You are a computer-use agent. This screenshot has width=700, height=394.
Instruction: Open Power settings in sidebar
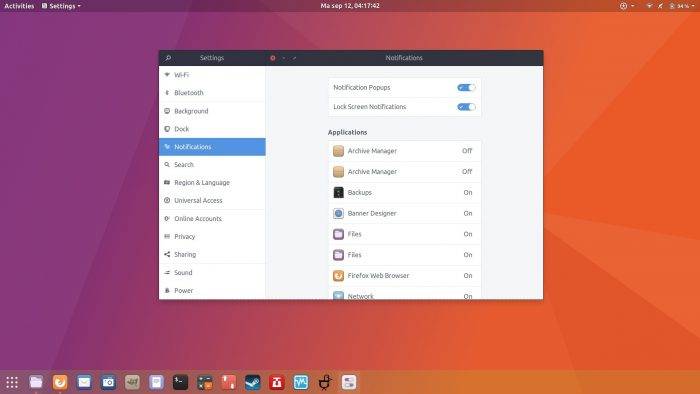[x=212, y=290]
